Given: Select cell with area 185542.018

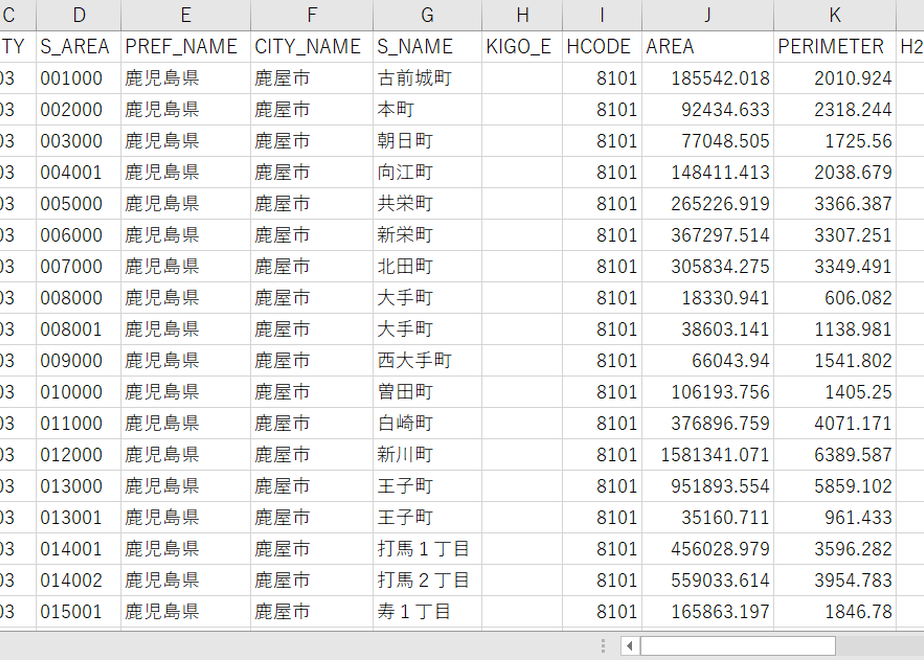Looking at the screenshot, I should (x=708, y=78).
